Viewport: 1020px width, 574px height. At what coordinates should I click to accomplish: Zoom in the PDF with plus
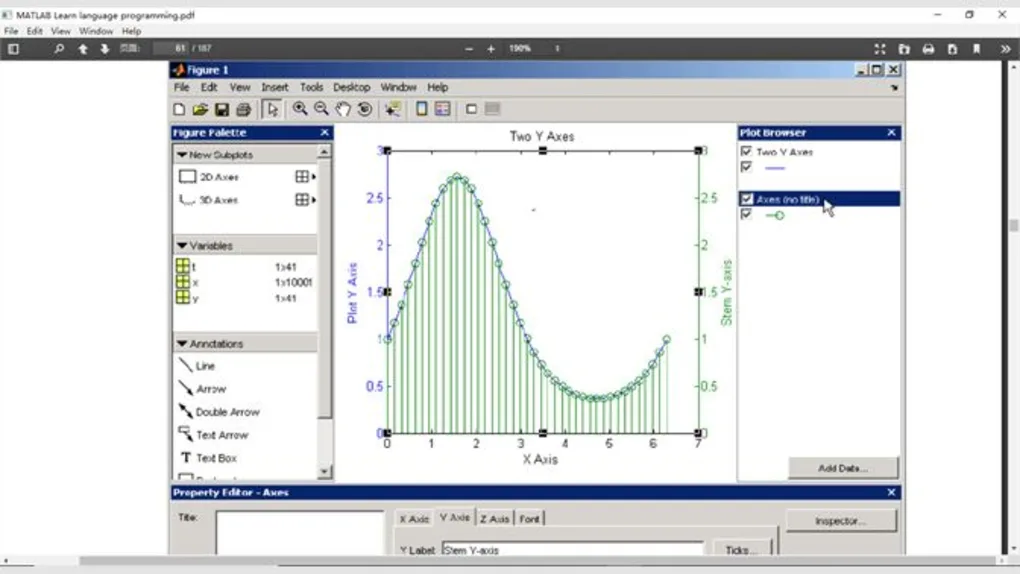[x=491, y=49]
